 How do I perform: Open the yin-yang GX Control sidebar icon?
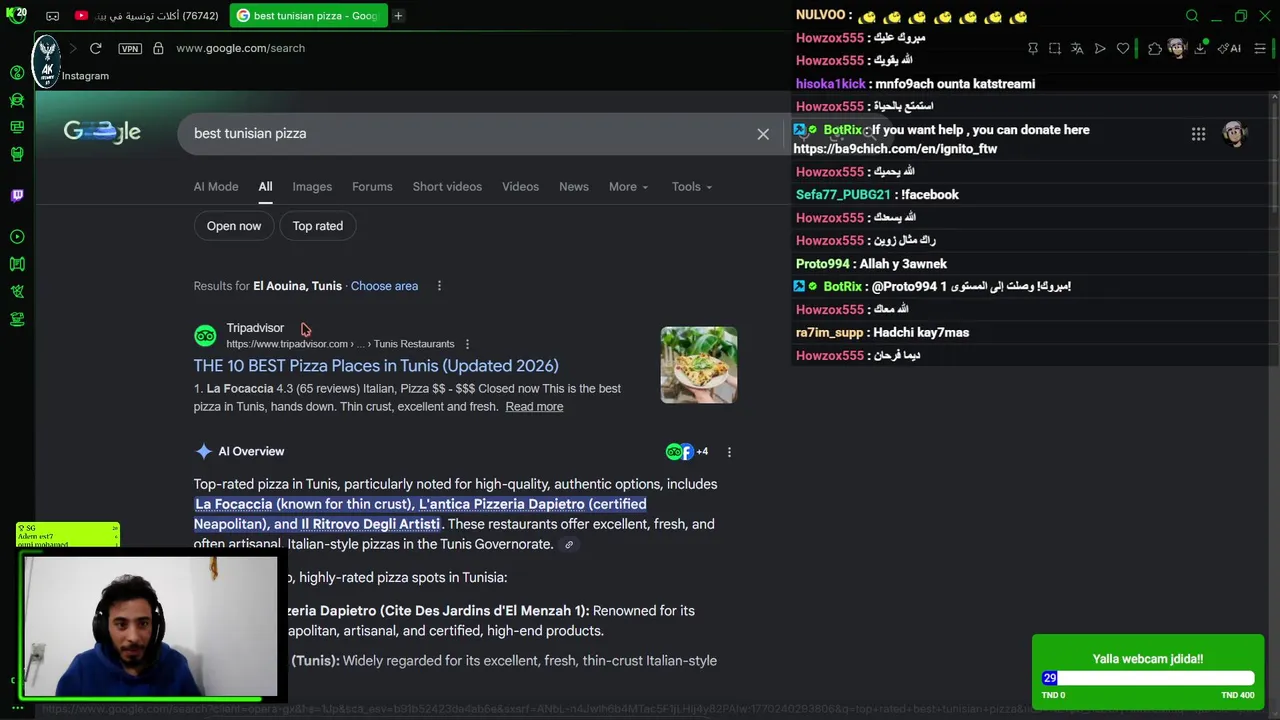(x=17, y=73)
